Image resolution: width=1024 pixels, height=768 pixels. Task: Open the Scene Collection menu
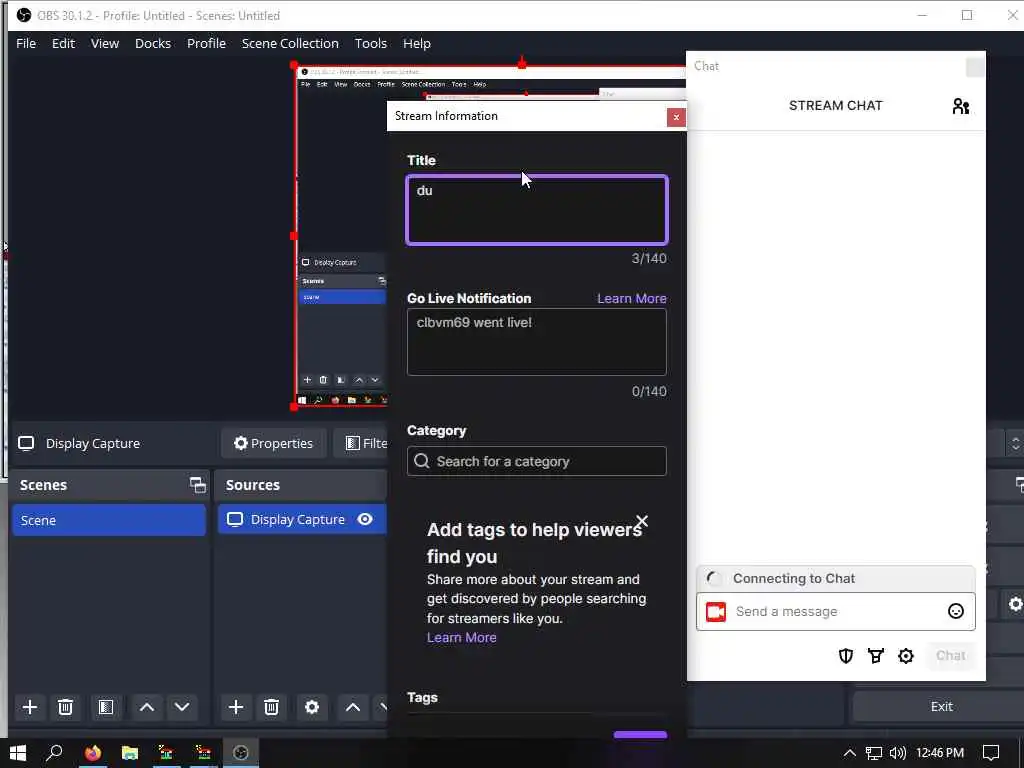tap(290, 43)
